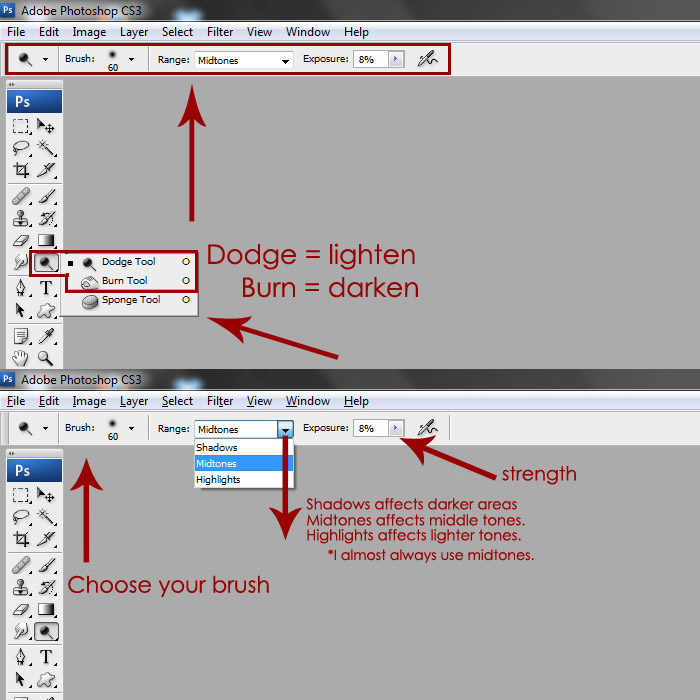Click Range dropdown arrow in lower window
The image size is (700, 700).
point(285,429)
